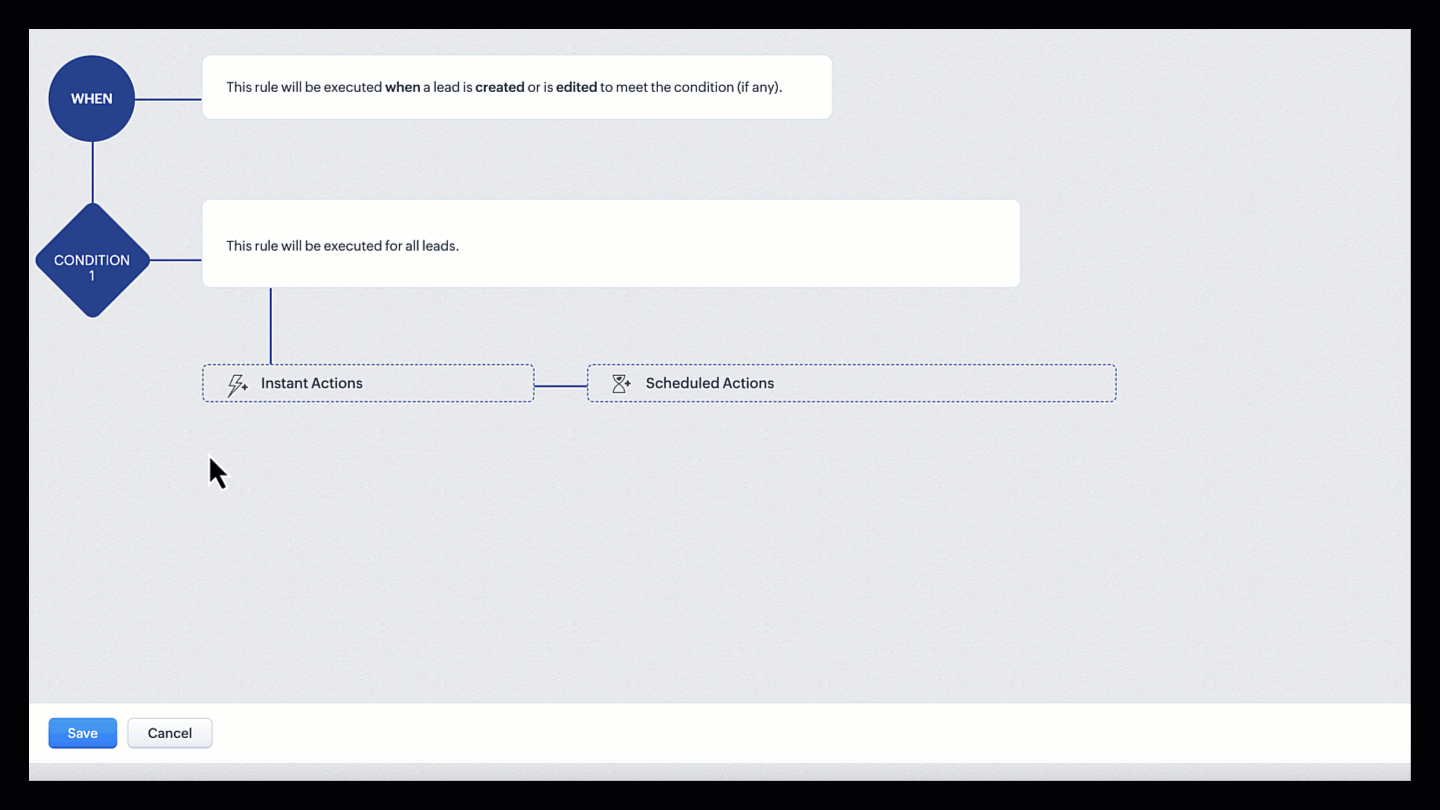
Task: Click the bold word "created" in rule text
Action: coord(500,88)
